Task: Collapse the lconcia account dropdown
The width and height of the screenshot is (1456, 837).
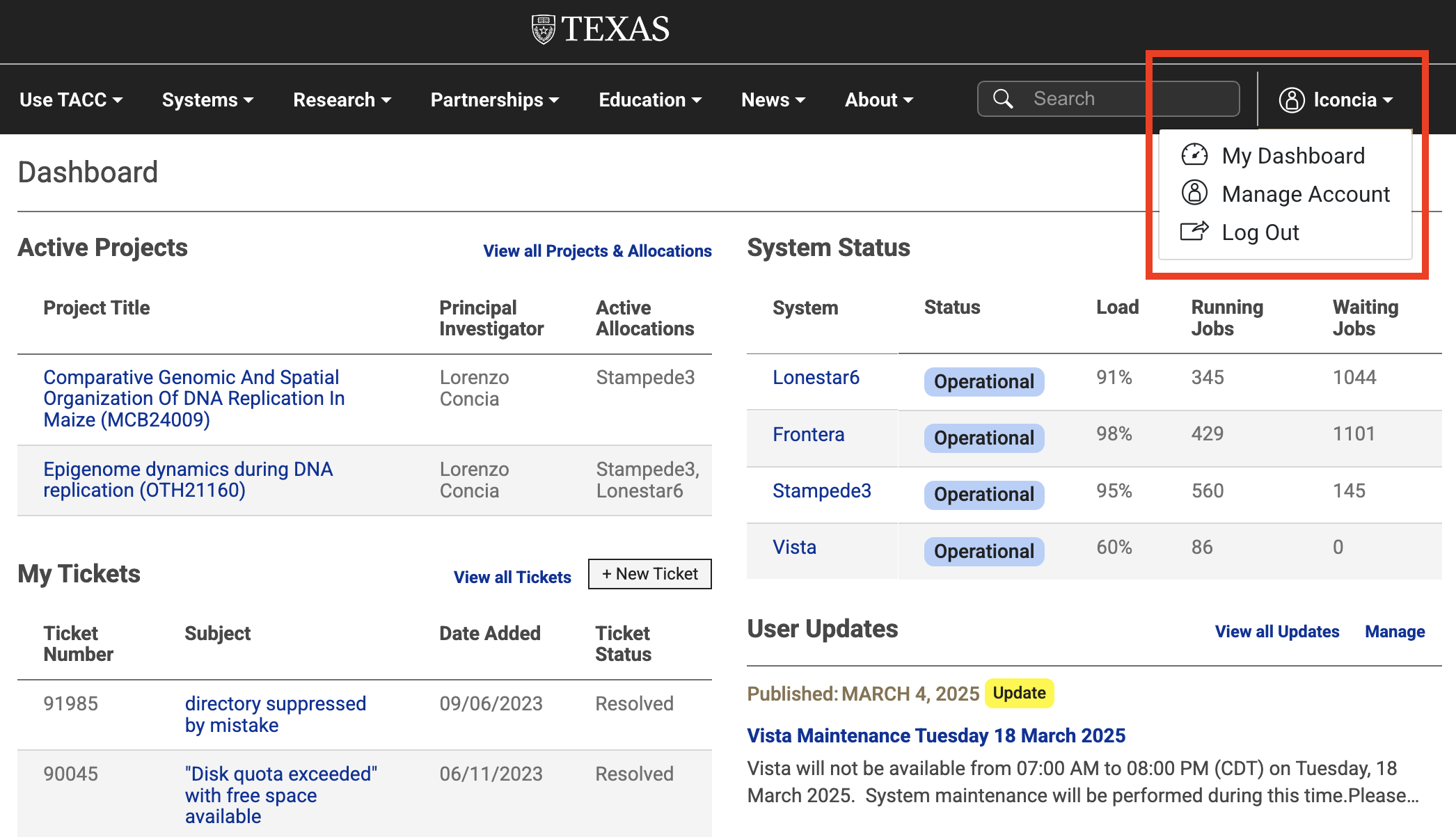Action: pyautogui.click(x=1336, y=99)
